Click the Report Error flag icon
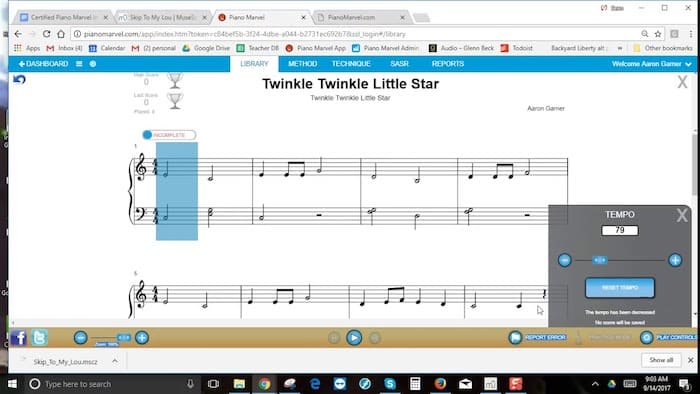Image resolution: width=700 pixels, height=394 pixels. 515,338
